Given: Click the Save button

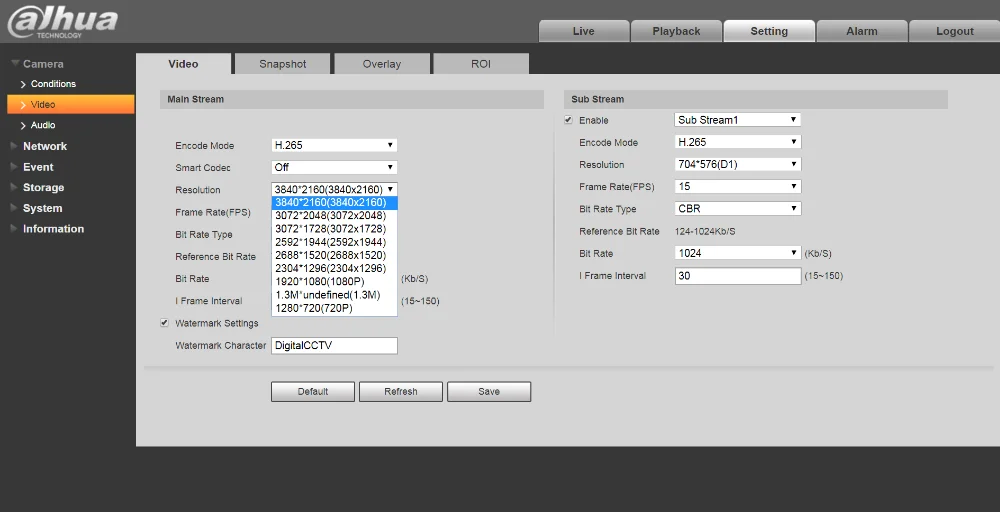Looking at the screenshot, I should pos(489,391).
